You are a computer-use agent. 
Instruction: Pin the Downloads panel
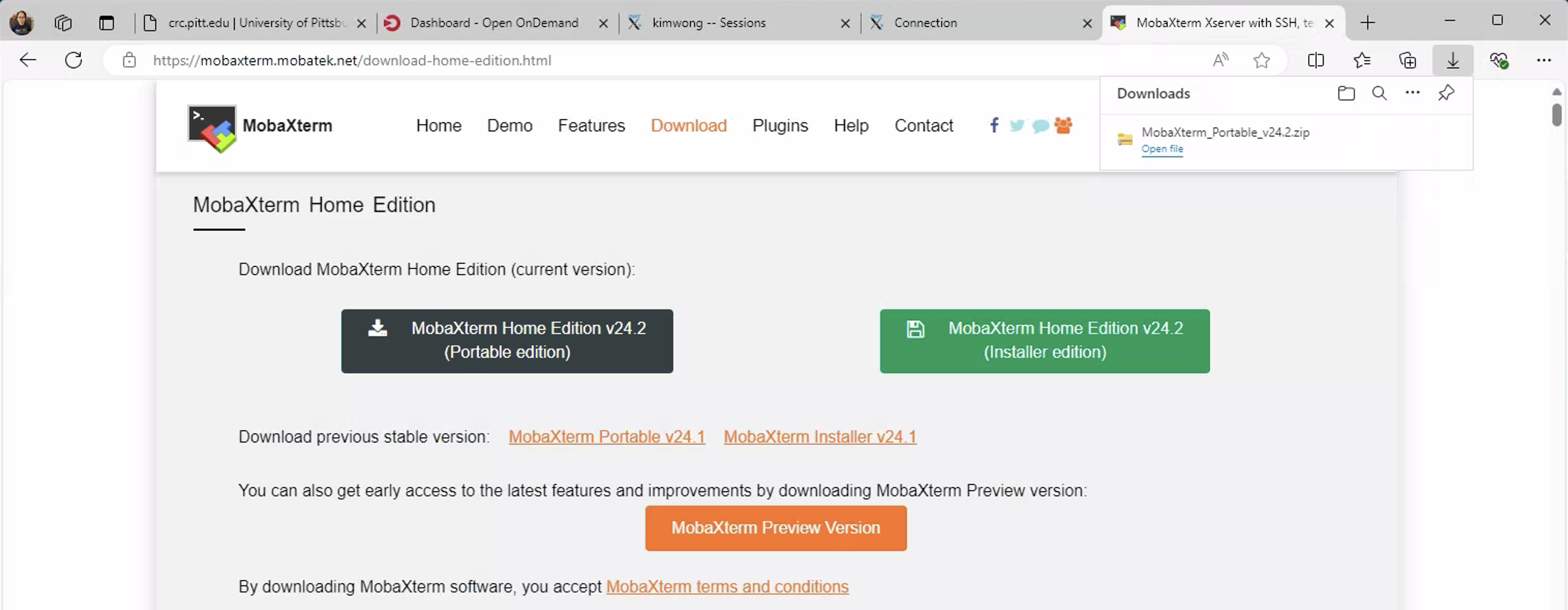1446,93
